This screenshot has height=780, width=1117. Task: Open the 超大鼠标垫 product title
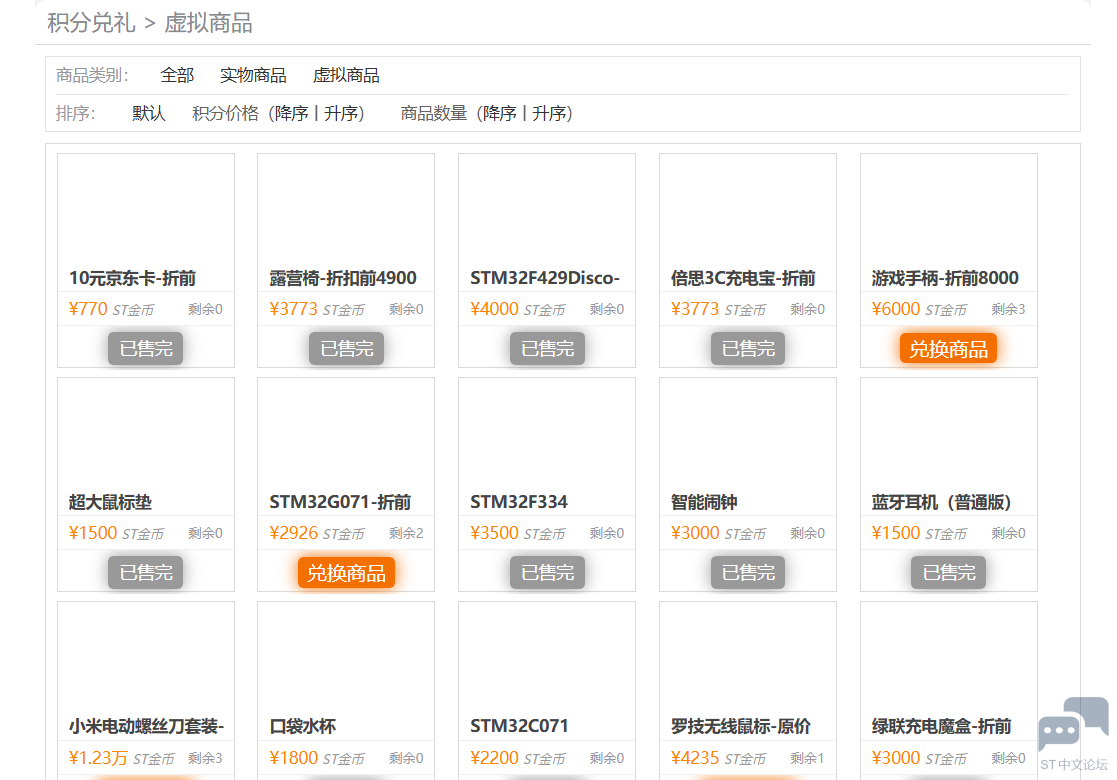click(111, 502)
